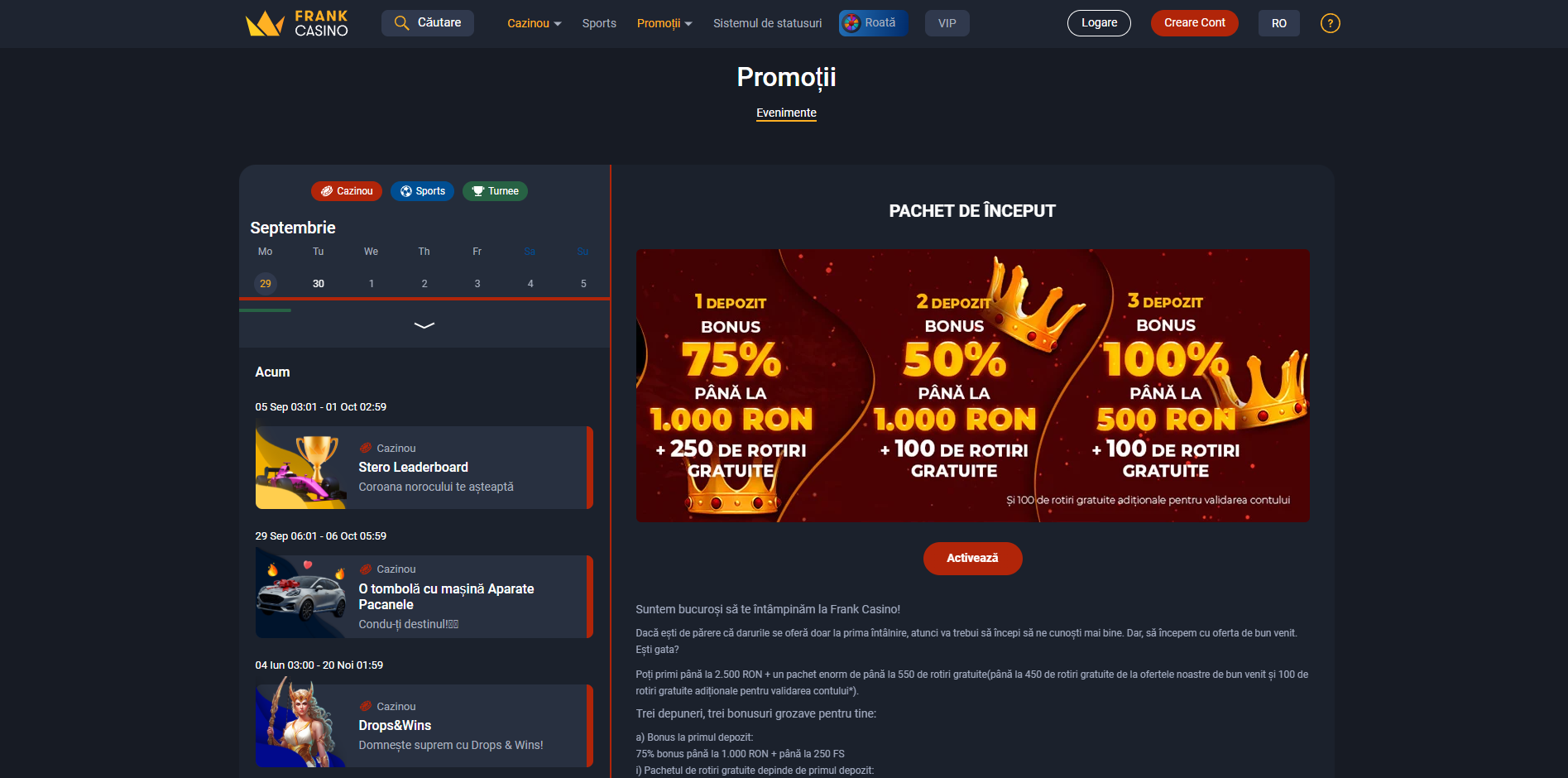
Task: Open the RO language selector
Action: click(1278, 23)
